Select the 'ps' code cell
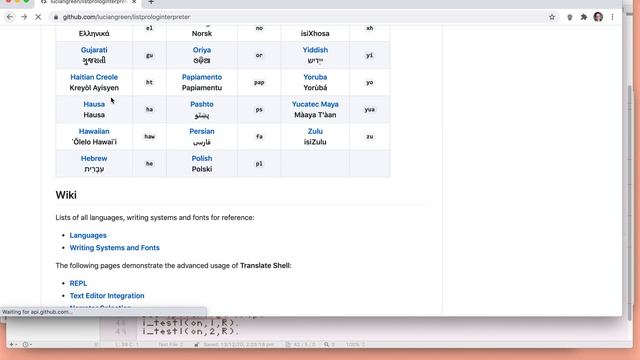This screenshot has width=640, height=360. (259, 109)
